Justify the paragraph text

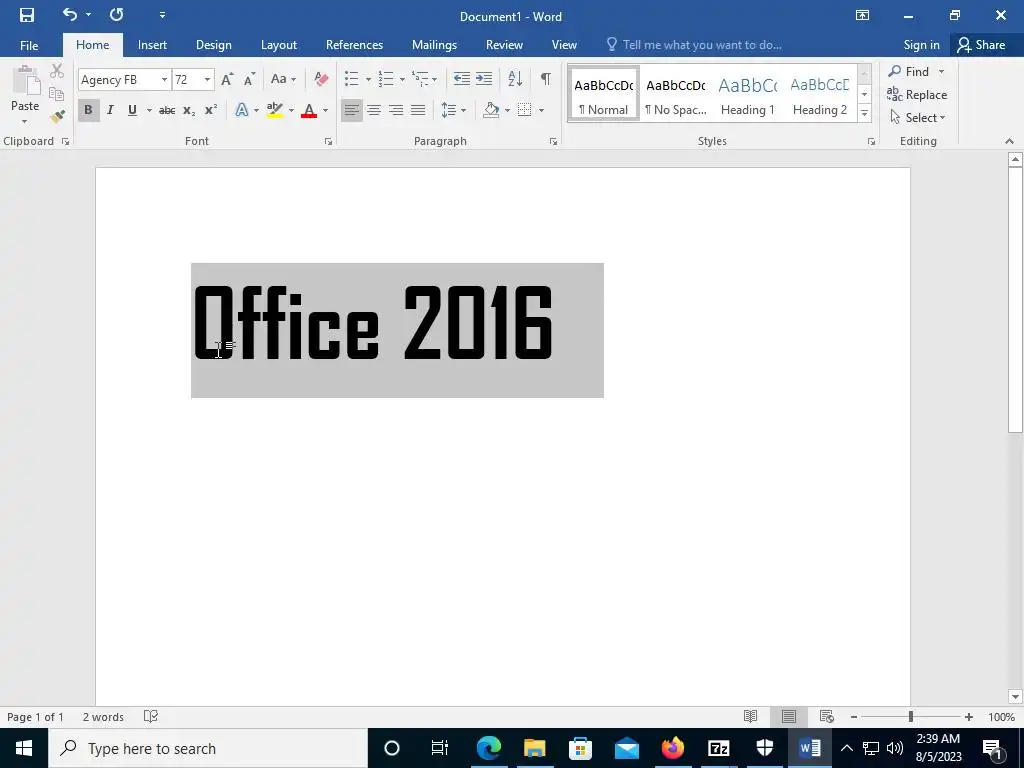pos(418,110)
